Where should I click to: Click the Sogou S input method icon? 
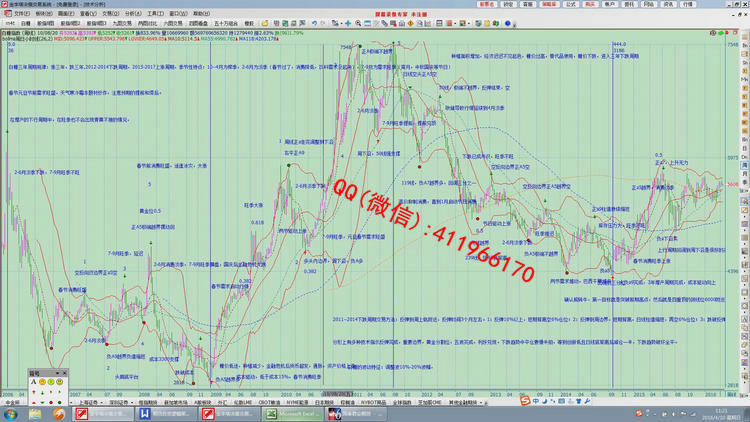(x=525, y=401)
